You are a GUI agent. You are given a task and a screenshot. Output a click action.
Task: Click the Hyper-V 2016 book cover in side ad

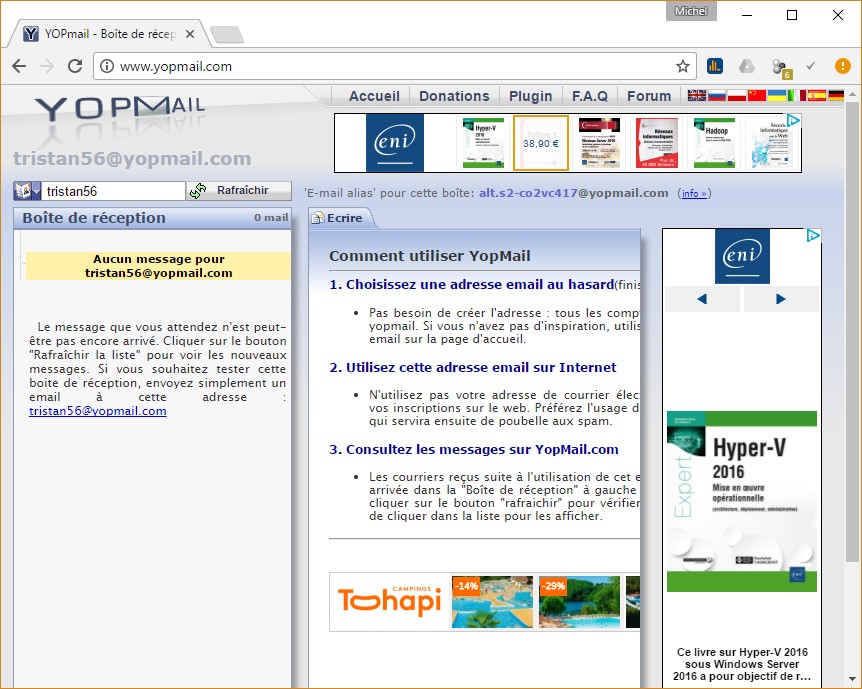[x=742, y=501]
